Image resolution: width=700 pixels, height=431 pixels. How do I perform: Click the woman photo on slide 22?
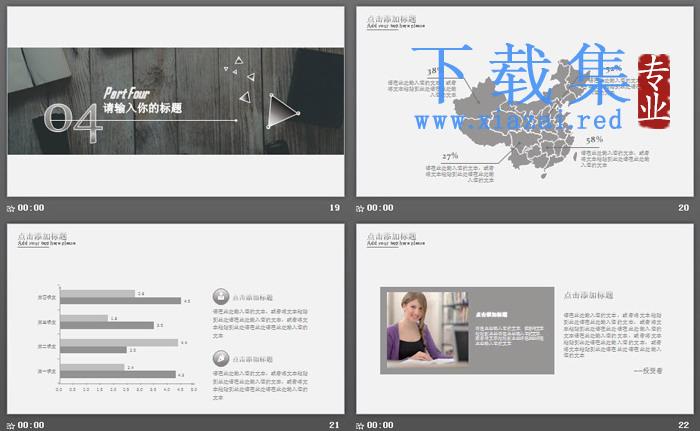(428, 330)
